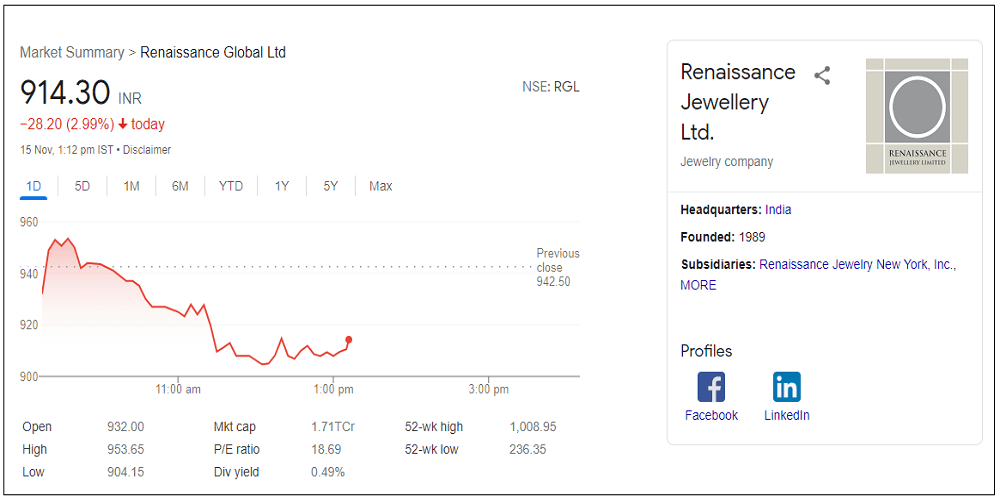Screen dimensions: 1000x500
Task: Click the red current-price dot on chart
Action: click(348, 340)
